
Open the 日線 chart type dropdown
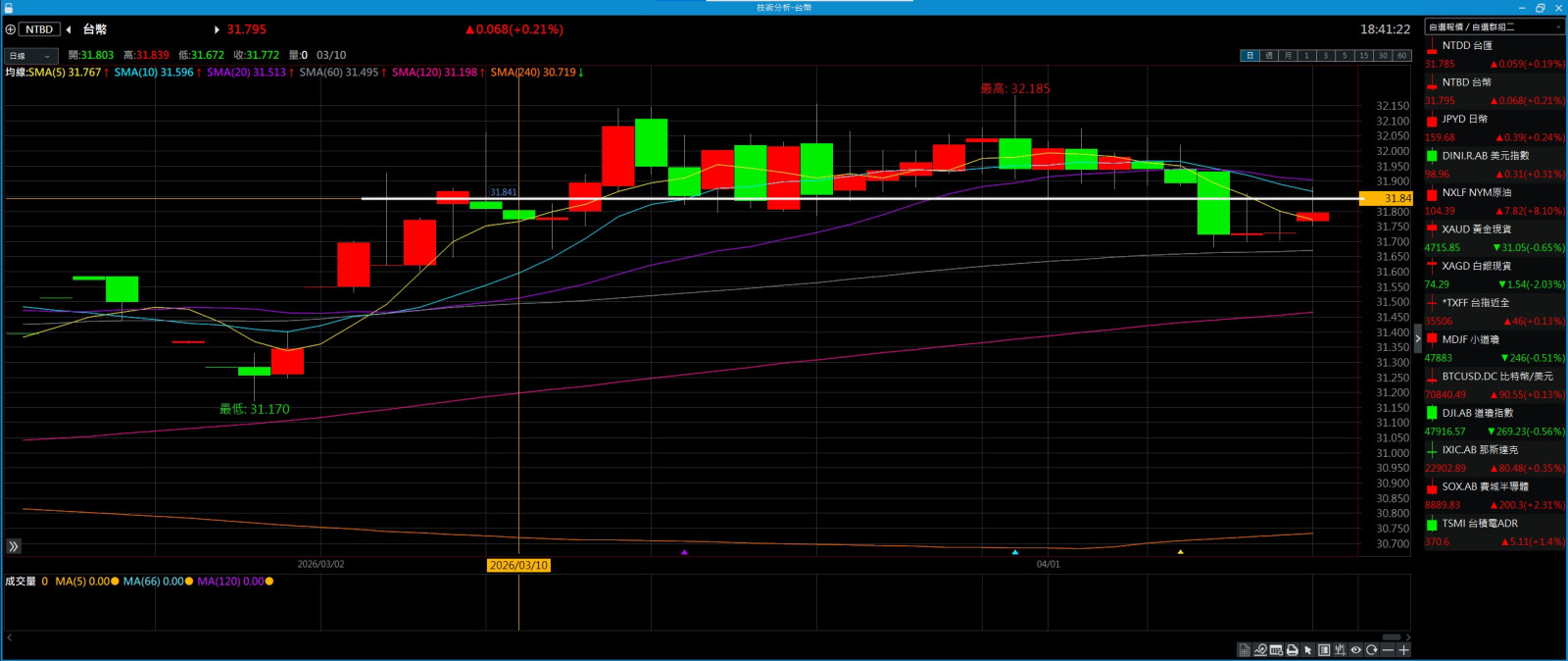click(30, 56)
